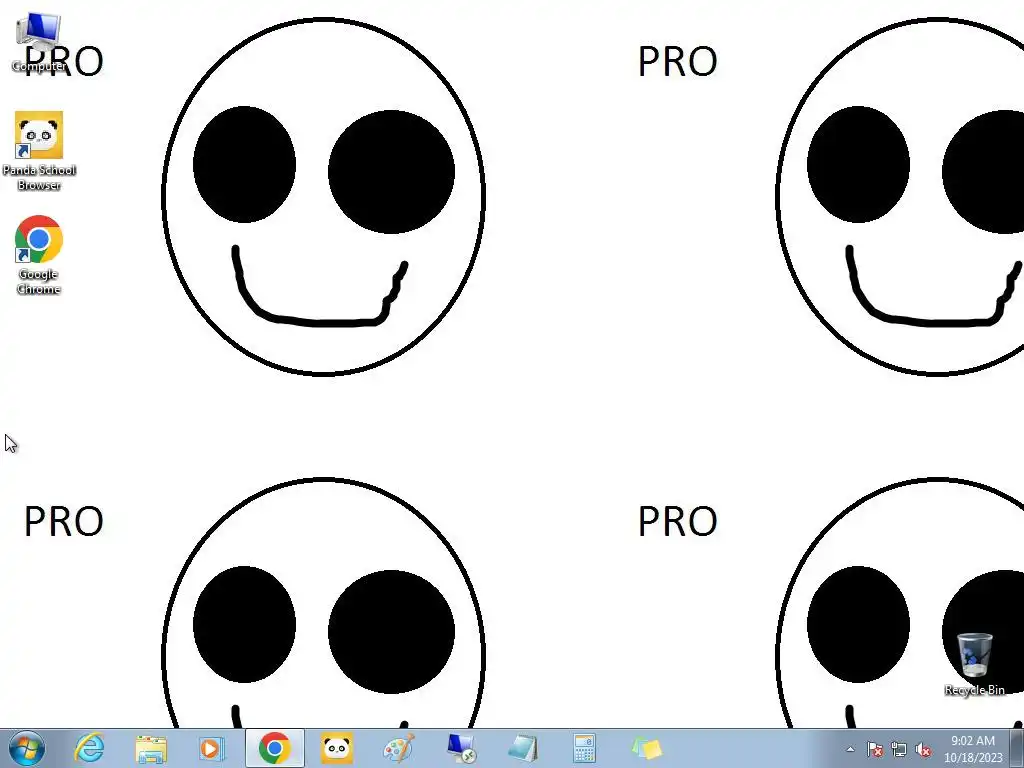Open Remote Desktop Connection in taskbar
Image resolution: width=1024 pixels, height=768 pixels.
coord(460,748)
